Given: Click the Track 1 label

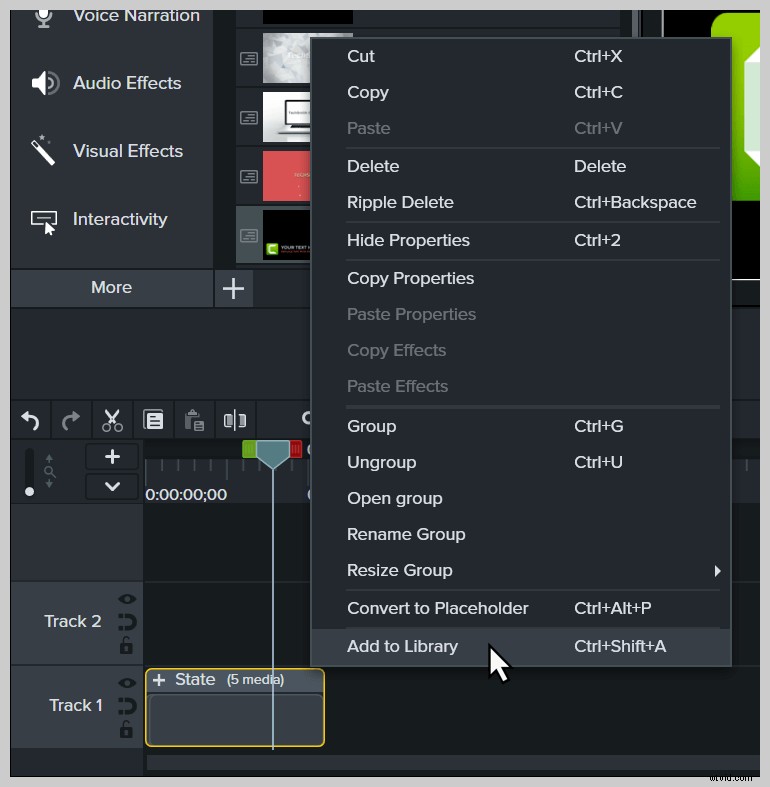Looking at the screenshot, I should (x=76, y=706).
